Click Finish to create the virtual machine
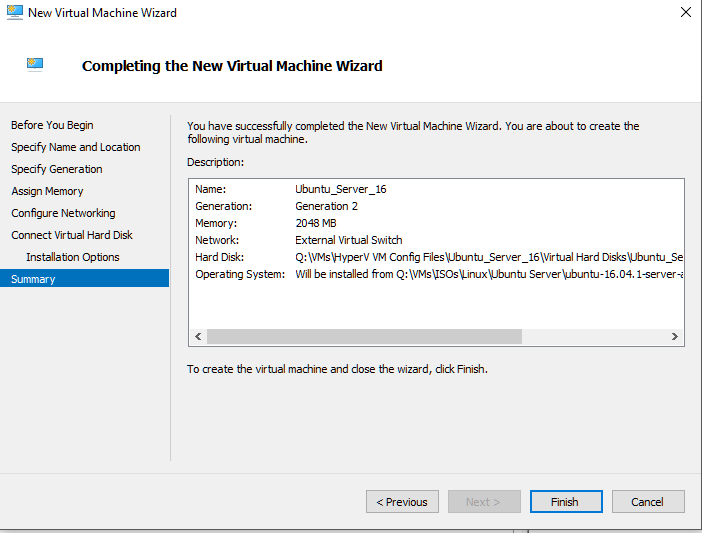This screenshot has height=533, width=702. [566, 502]
